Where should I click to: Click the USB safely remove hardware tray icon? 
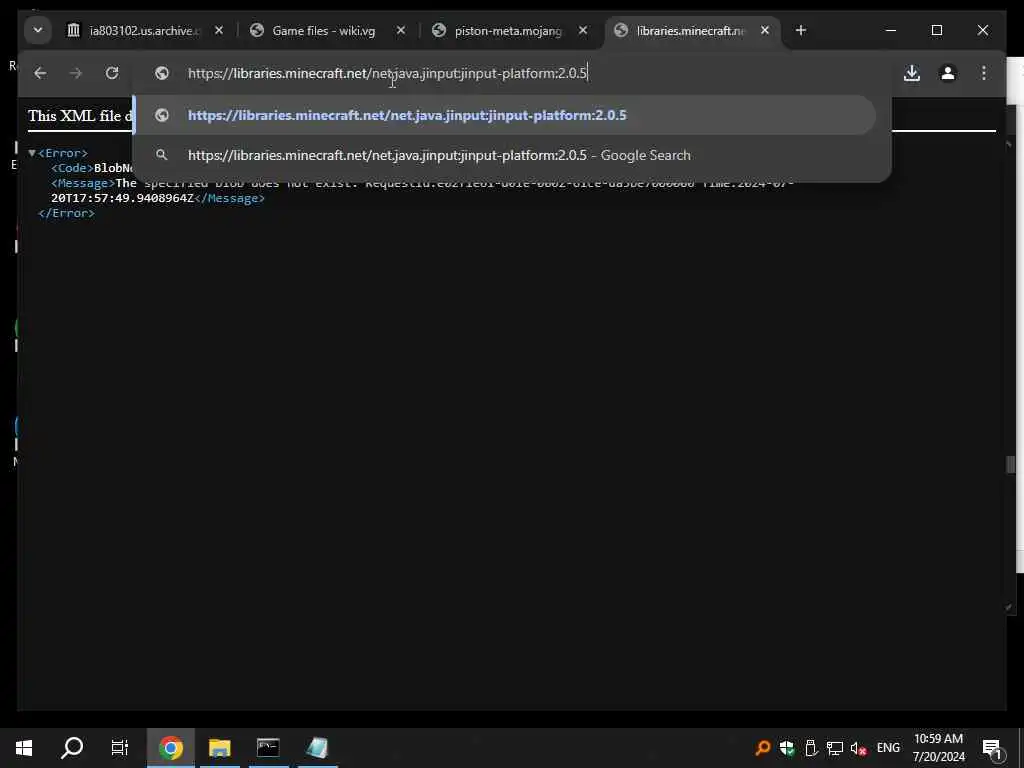810,748
